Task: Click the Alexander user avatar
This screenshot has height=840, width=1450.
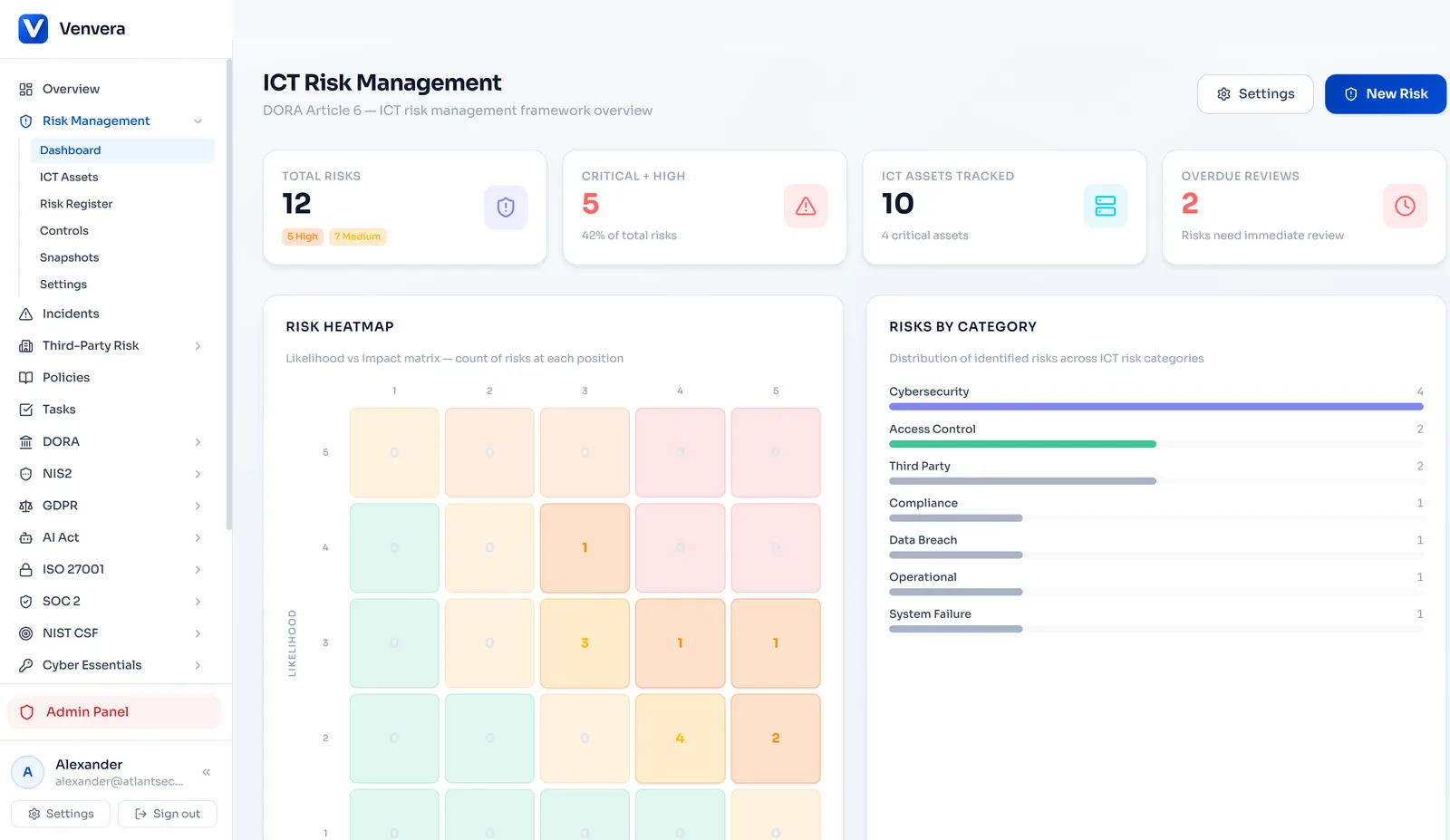Action: coord(28,772)
